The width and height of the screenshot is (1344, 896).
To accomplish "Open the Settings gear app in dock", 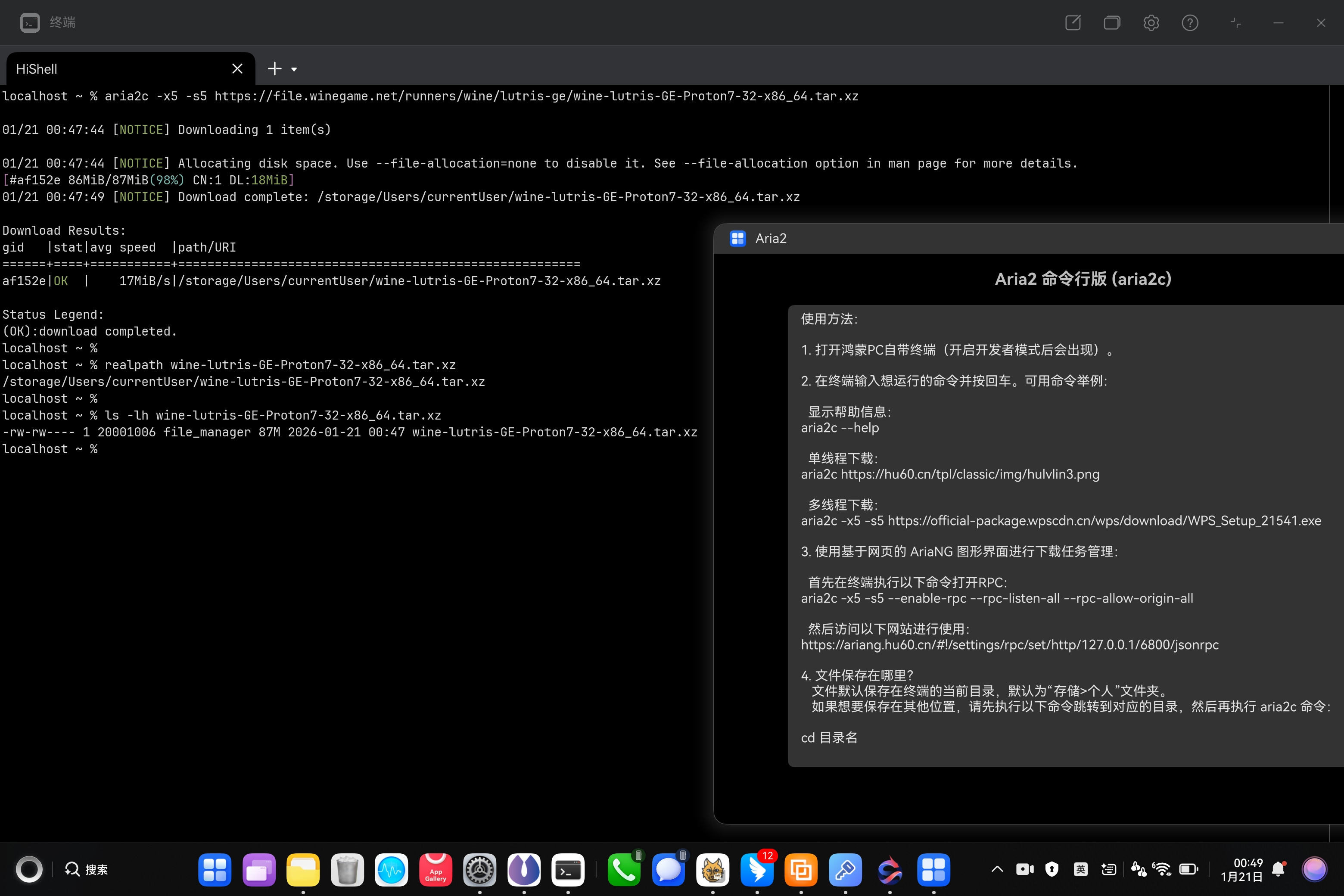I will 479,870.
